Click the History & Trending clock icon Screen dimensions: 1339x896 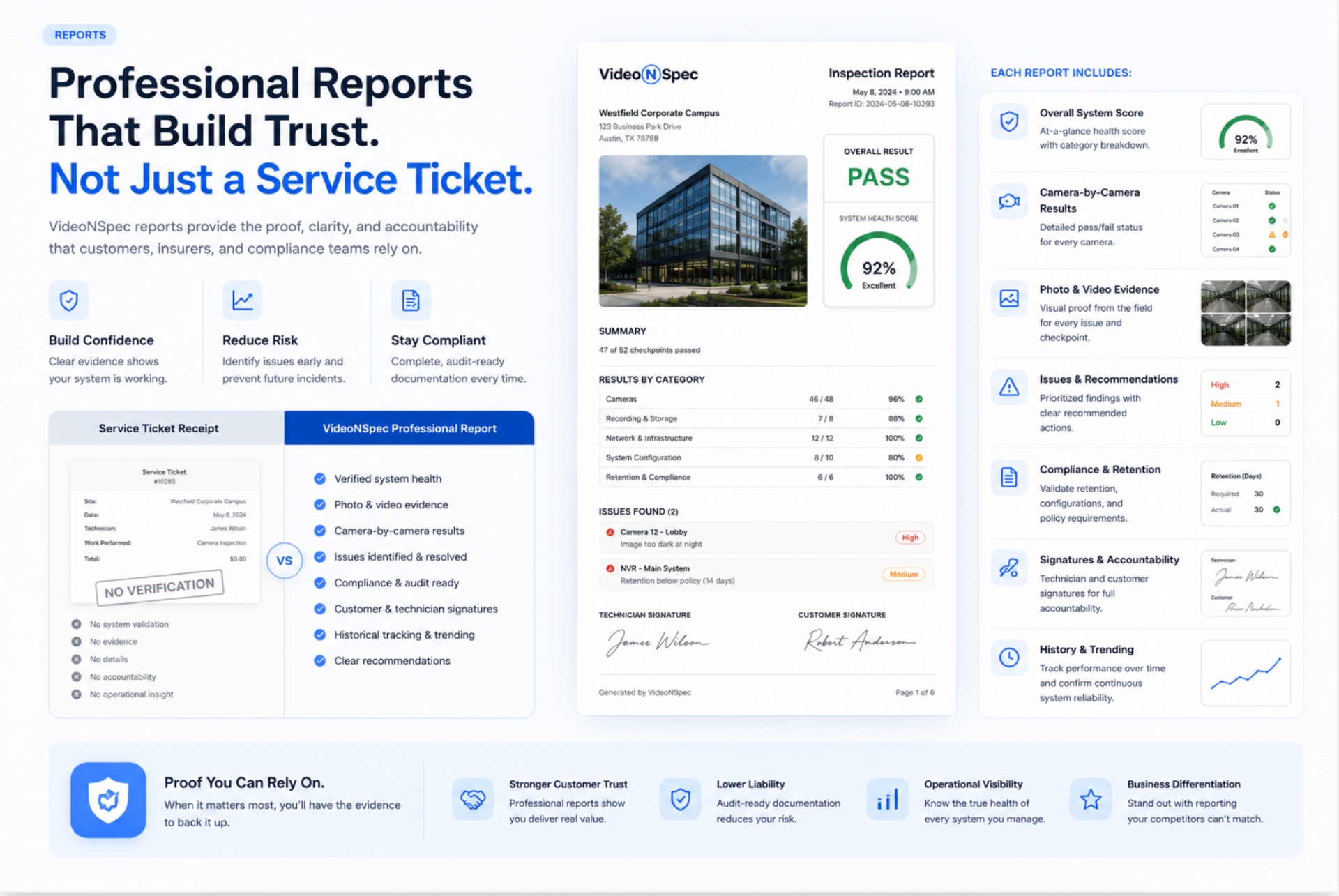click(x=1009, y=658)
